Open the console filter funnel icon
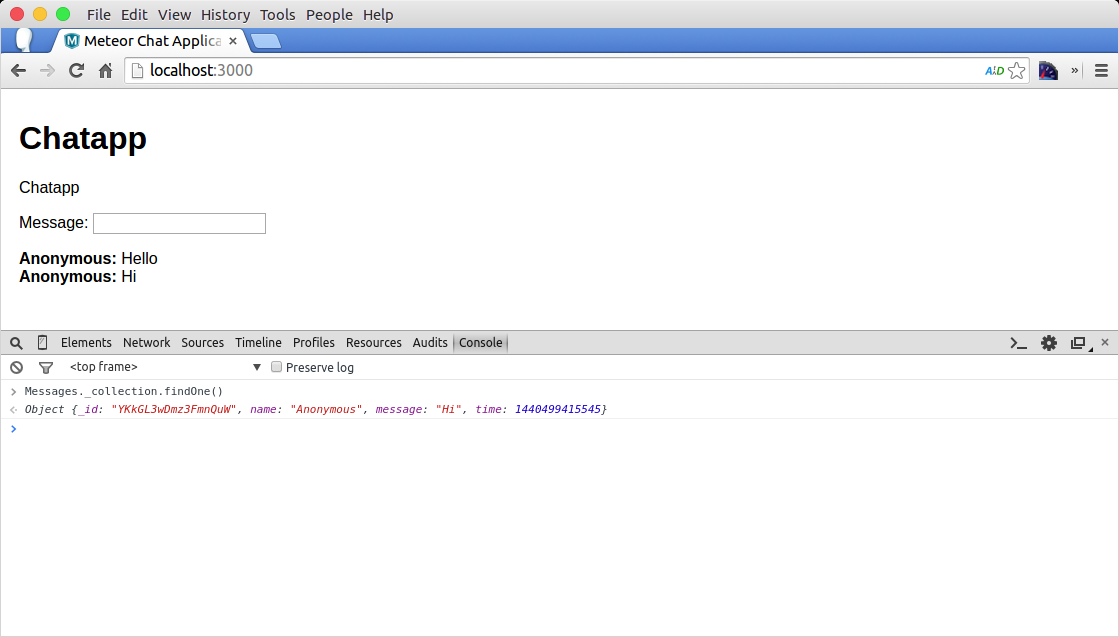1119x637 pixels. coord(45,368)
